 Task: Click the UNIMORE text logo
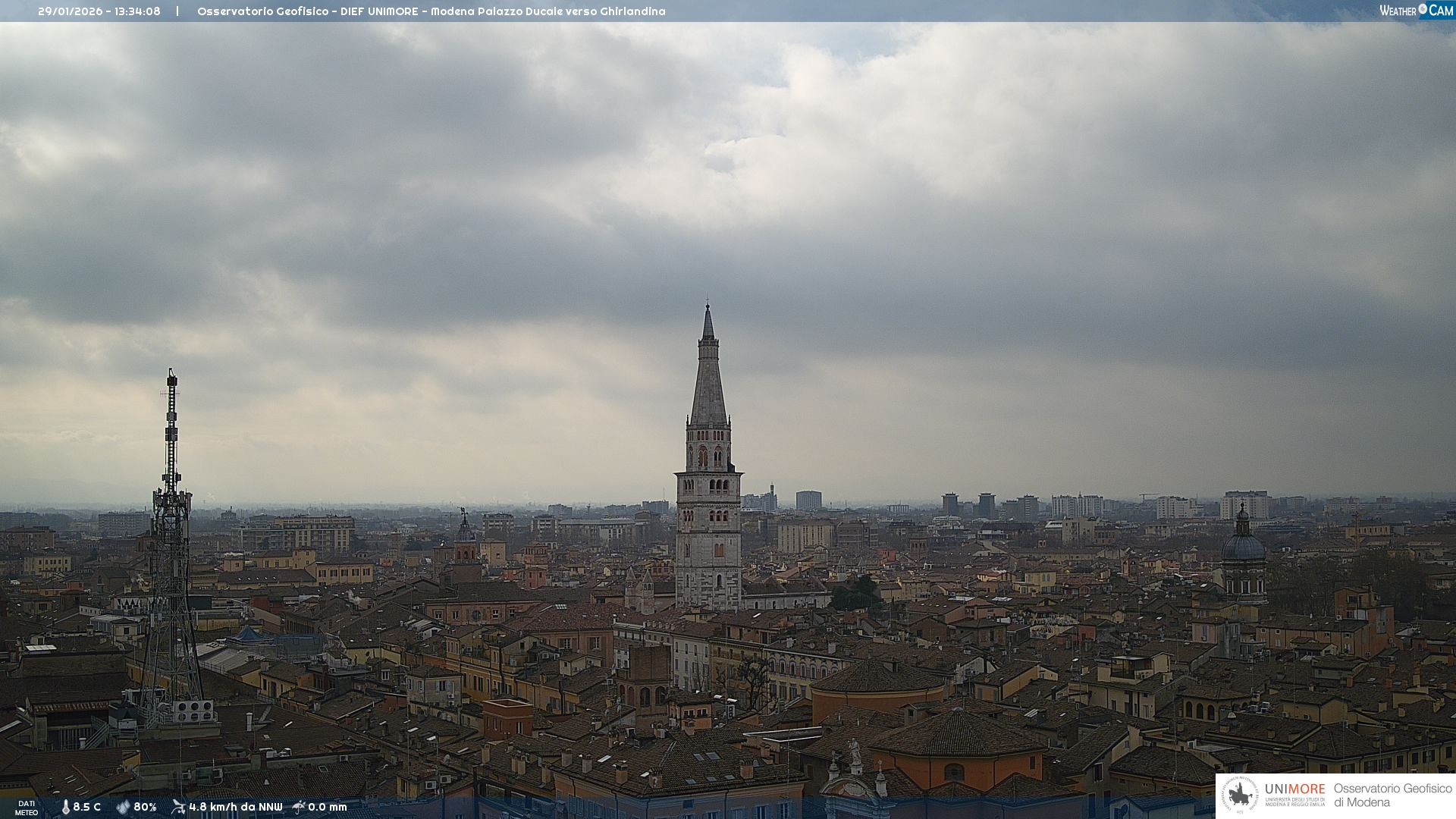[x=1294, y=789]
